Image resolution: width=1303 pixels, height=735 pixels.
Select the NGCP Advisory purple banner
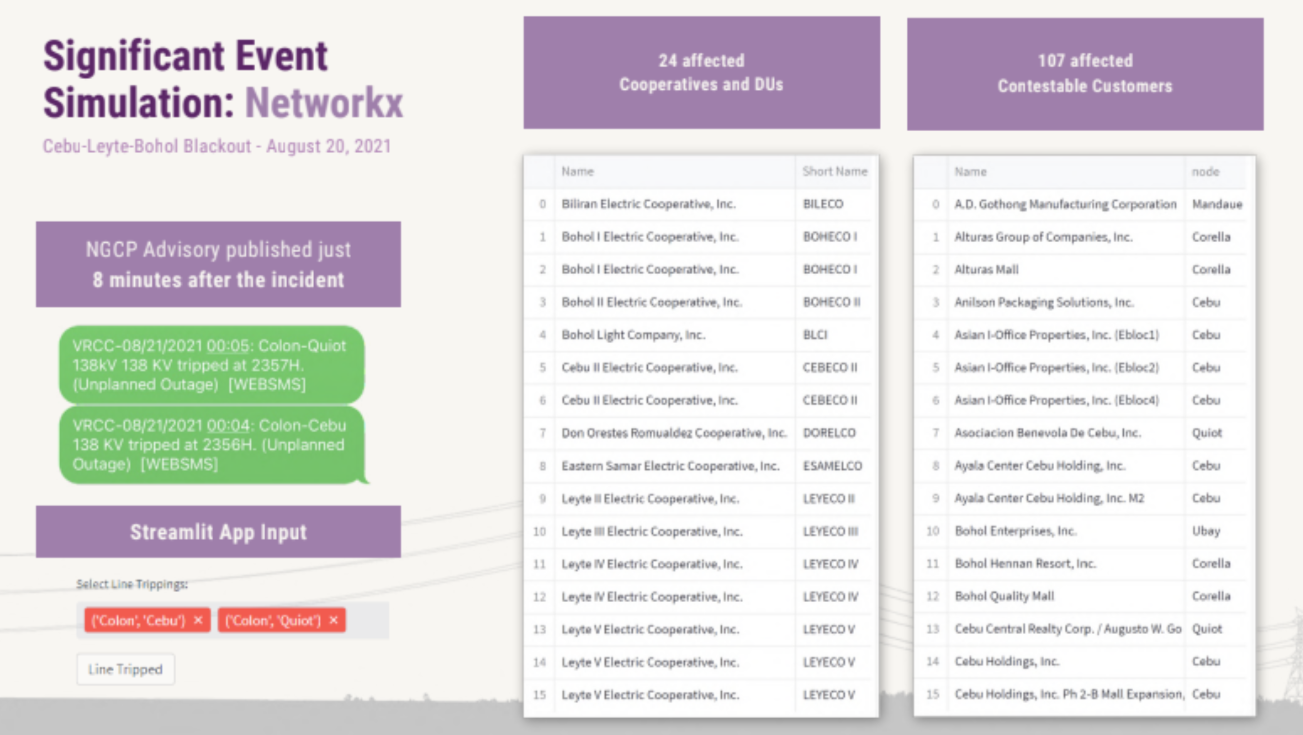coord(218,264)
